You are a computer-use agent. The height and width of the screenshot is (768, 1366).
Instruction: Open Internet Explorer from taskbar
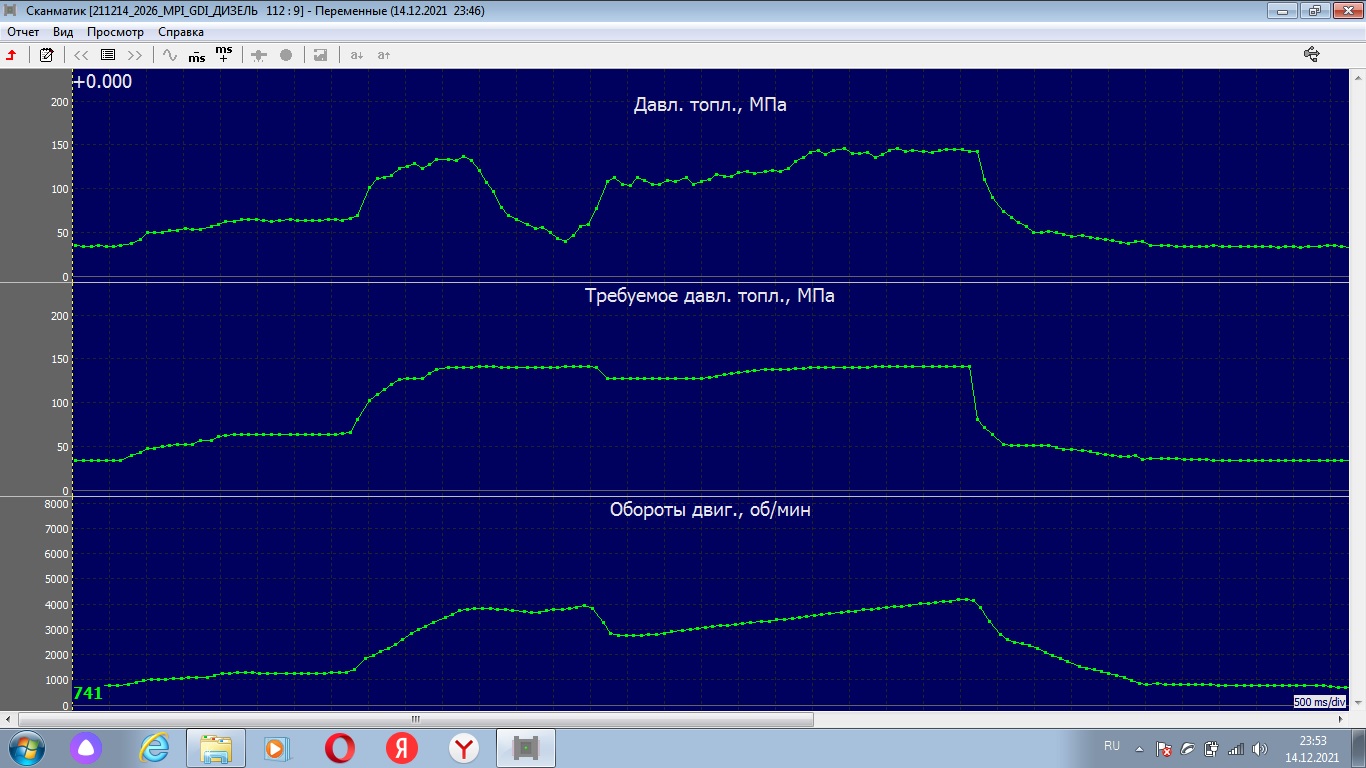tap(154, 748)
